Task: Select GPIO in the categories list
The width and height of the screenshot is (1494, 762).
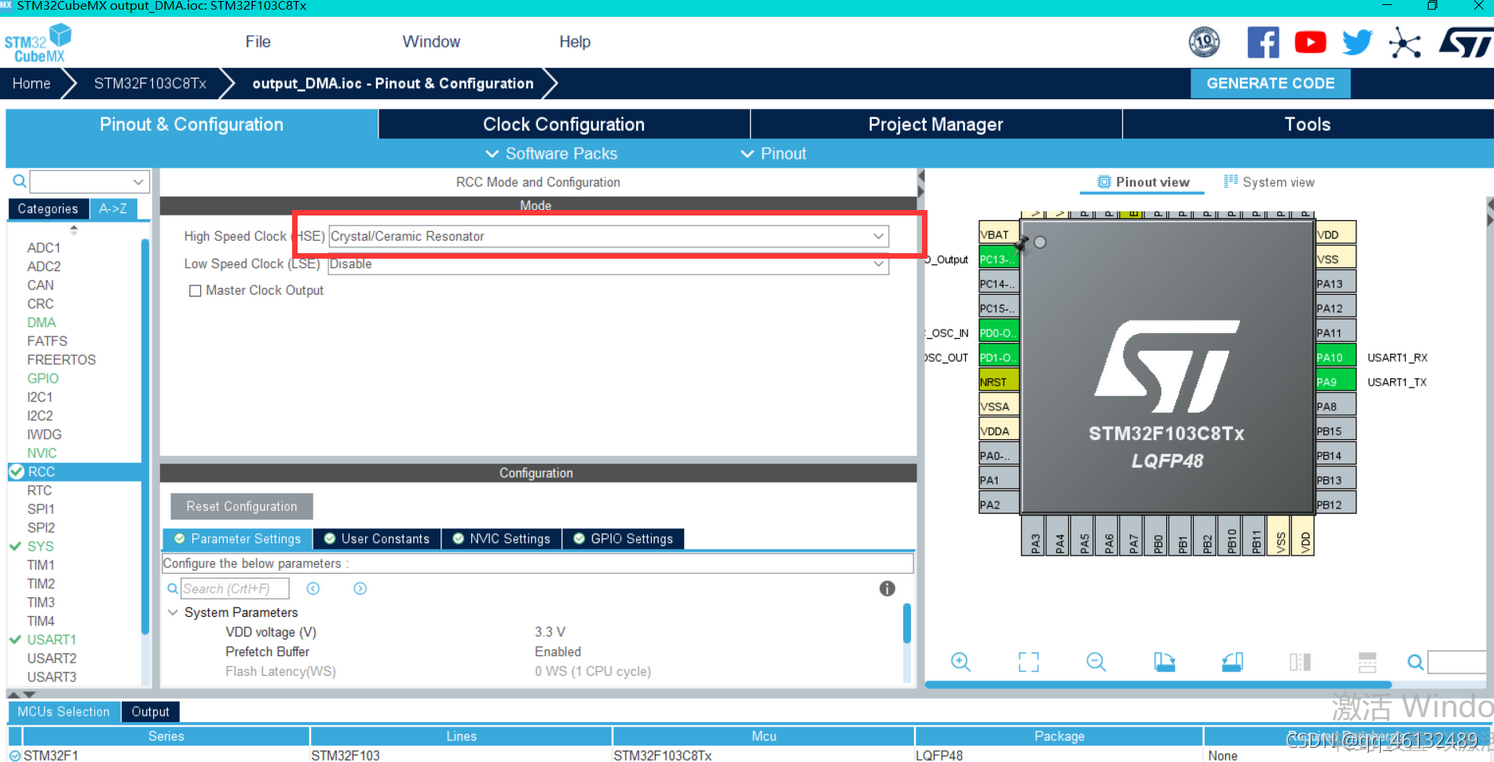Action: [43, 378]
